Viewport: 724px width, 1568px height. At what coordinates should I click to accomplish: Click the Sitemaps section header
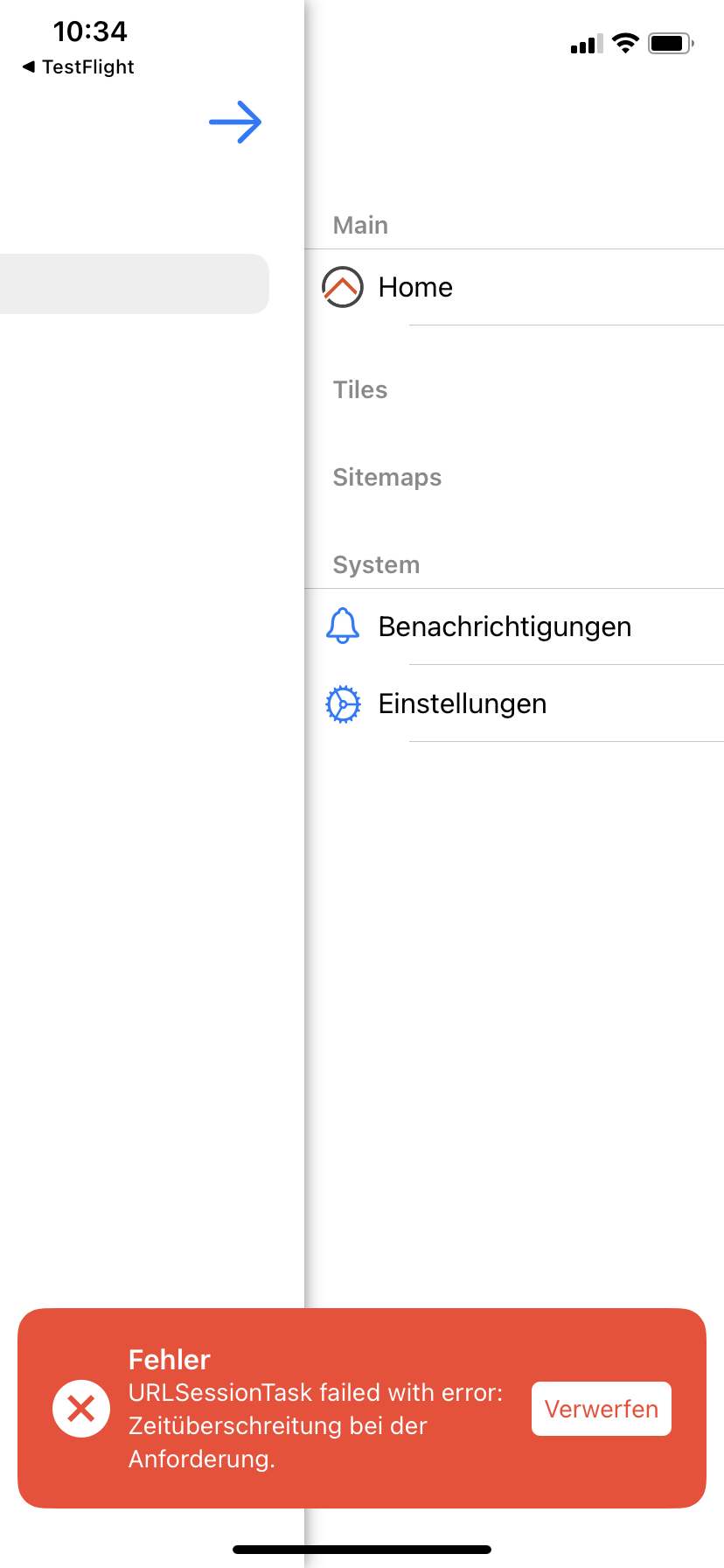(x=387, y=478)
